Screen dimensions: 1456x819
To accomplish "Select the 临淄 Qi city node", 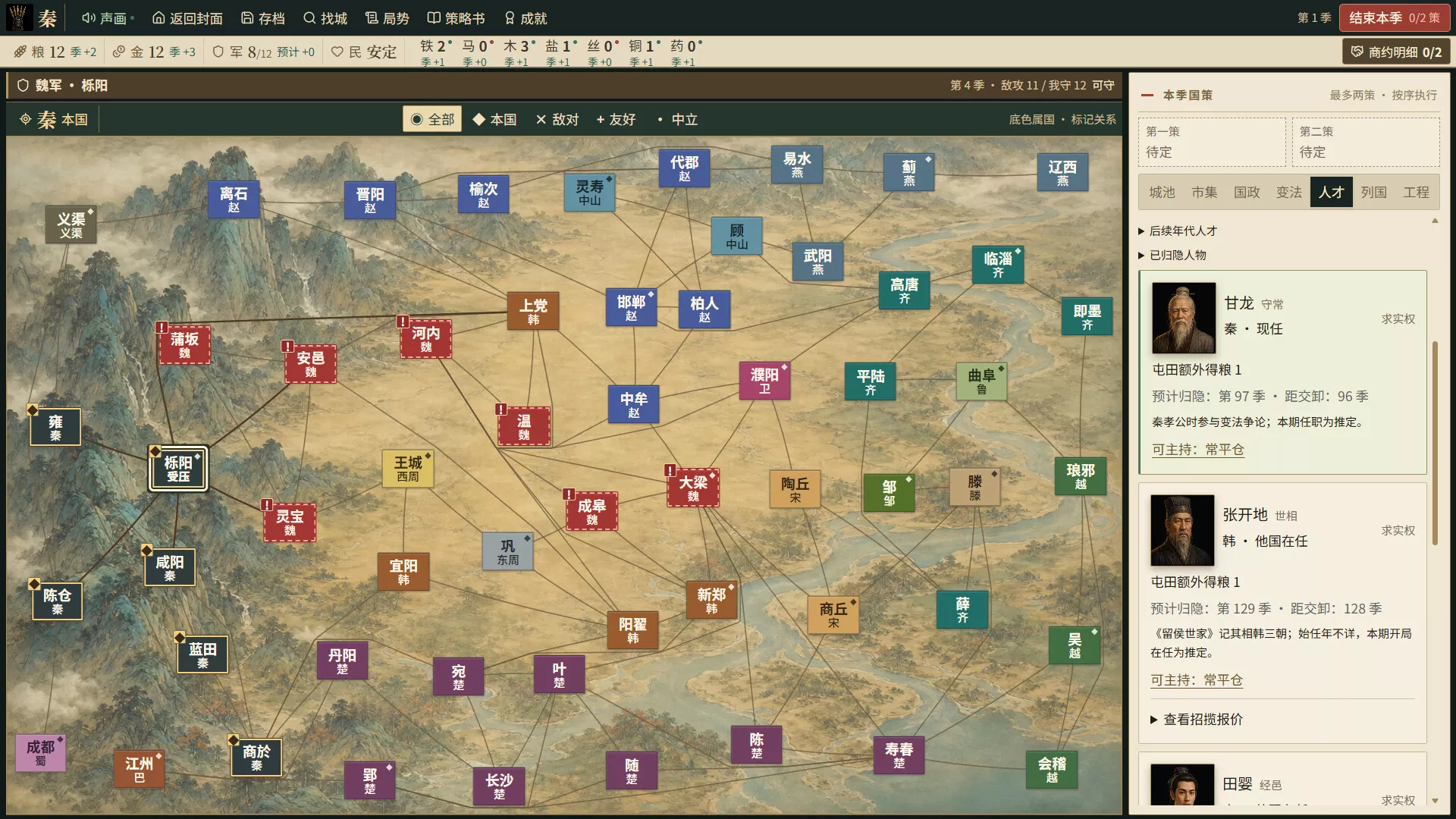I will (x=998, y=265).
